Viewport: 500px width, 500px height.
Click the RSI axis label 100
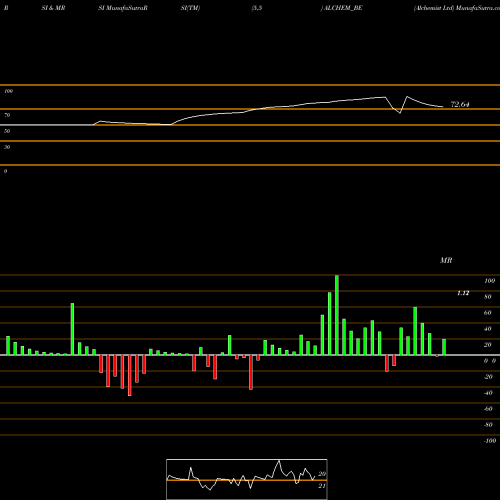tap(9, 91)
